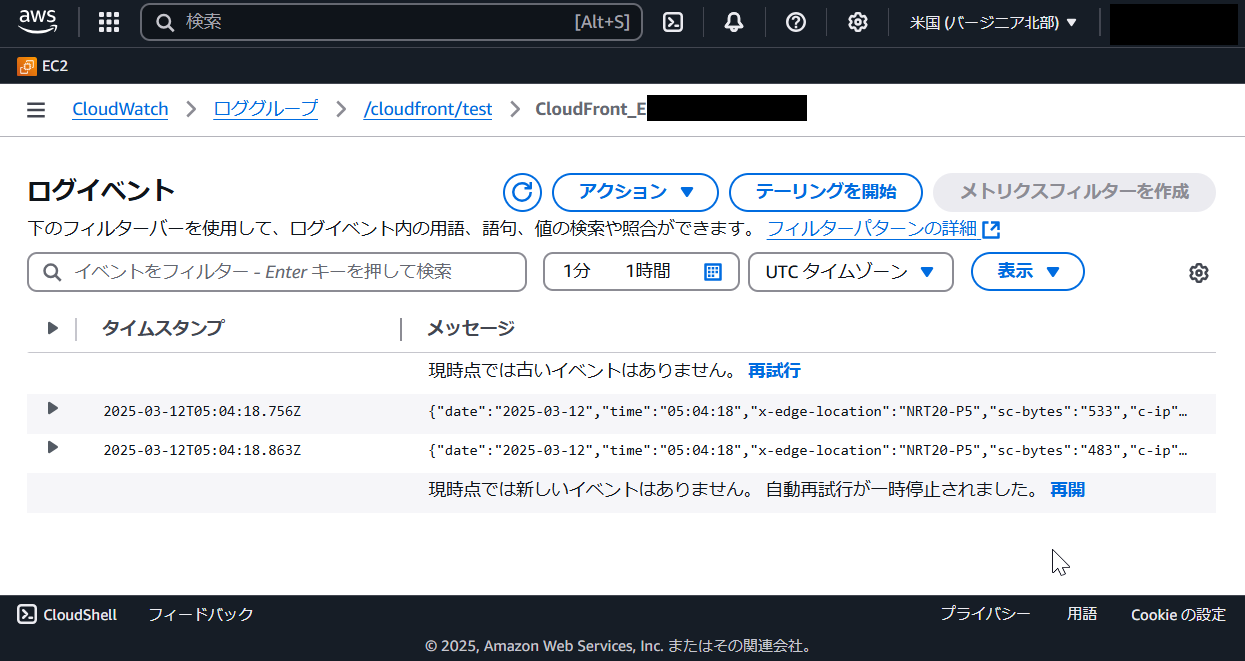This screenshot has height=661, width=1245.
Task: Launch CloudShell from the top bar icon
Action: coord(674,22)
